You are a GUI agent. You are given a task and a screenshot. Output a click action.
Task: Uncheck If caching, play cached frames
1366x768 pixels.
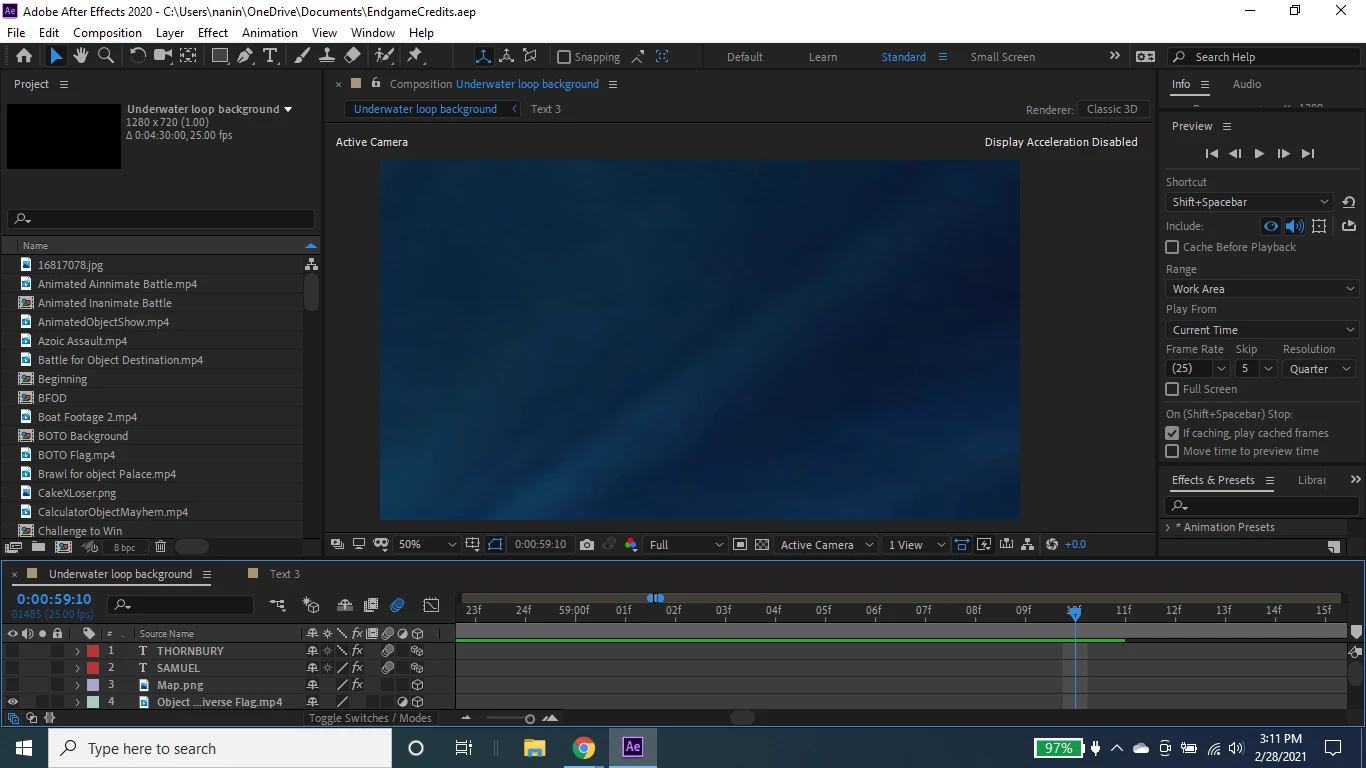tap(1172, 433)
